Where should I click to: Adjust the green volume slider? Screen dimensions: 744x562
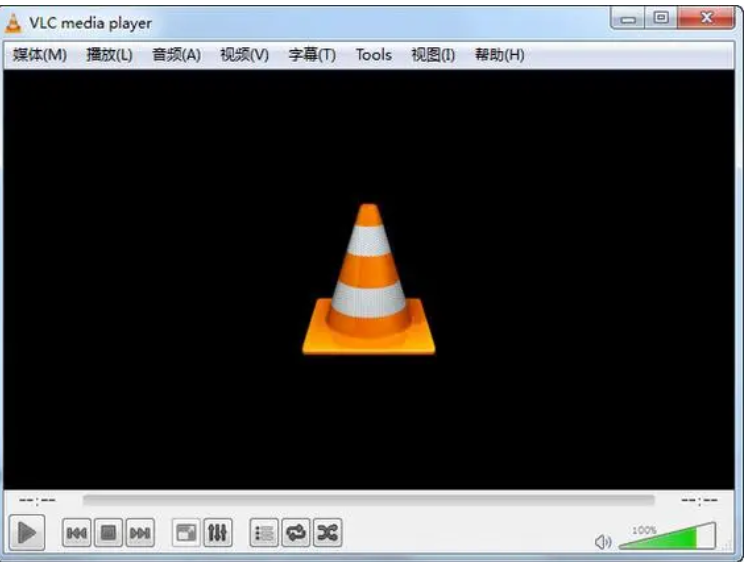tap(668, 536)
